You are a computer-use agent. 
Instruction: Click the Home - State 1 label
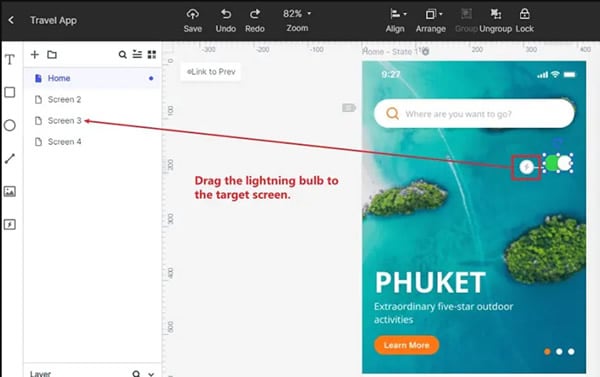point(390,51)
